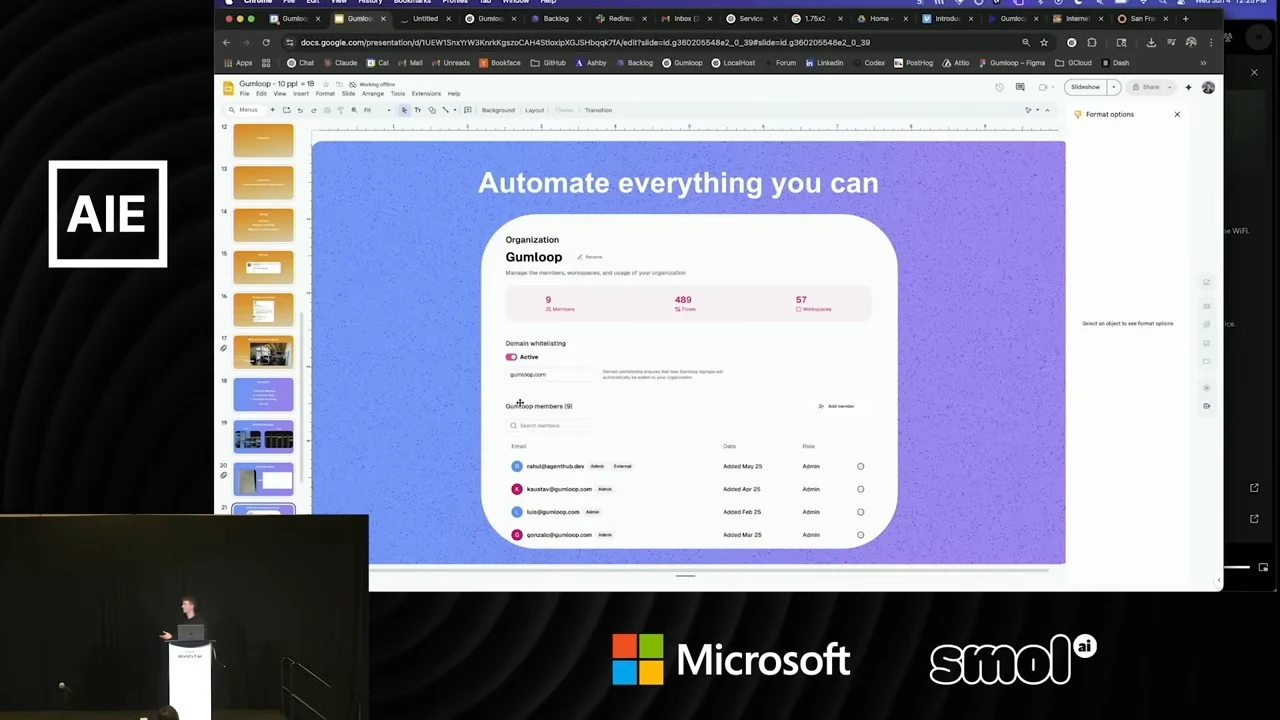Click the move-to-folder icon by title
The image size is (1280, 720).
pos(340,84)
